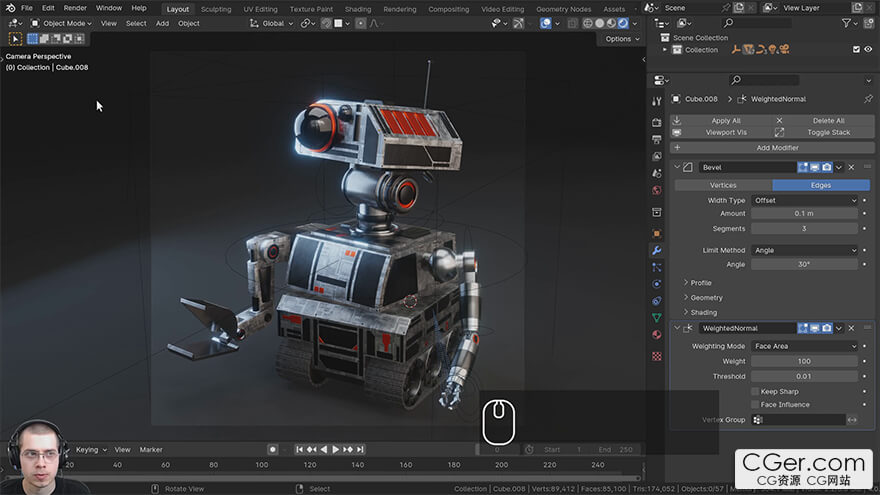Open the Weighting Mode dropdown
Viewport: 880px width, 495px height.
pos(804,346)
